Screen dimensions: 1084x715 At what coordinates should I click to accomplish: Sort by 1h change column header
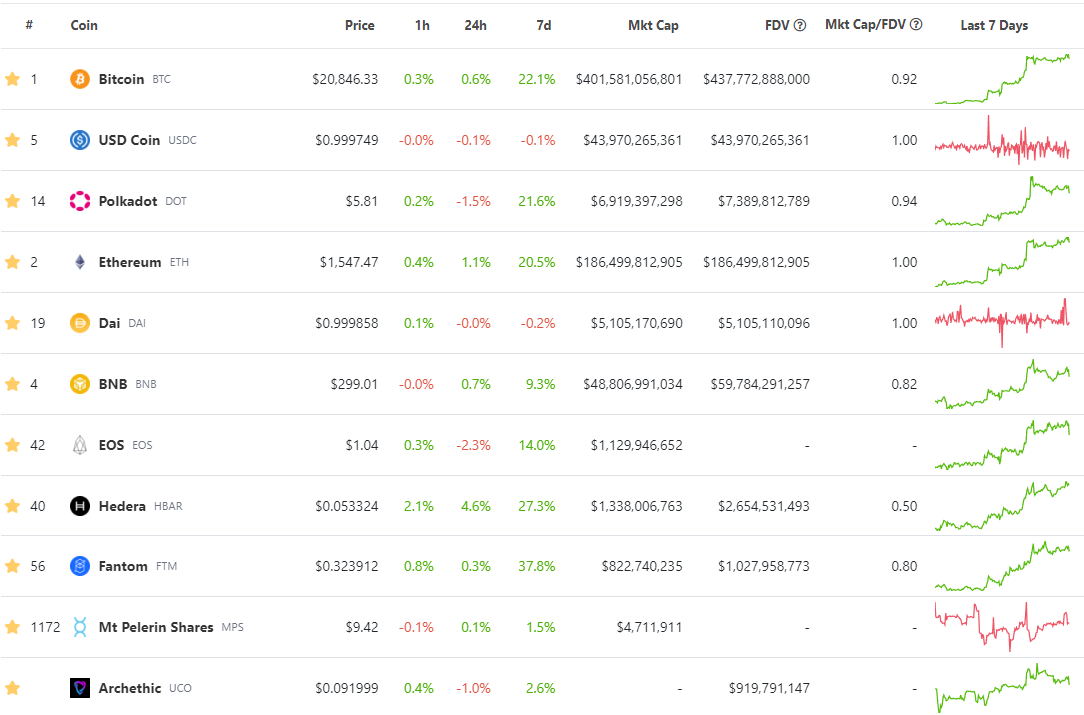click(x=422, y=25)
